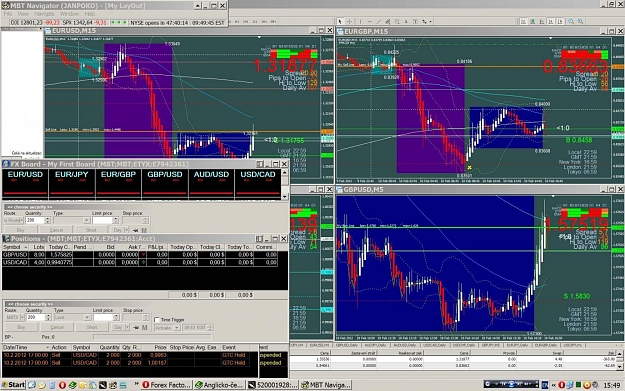
Task: Sort Positions by the Symbol column header
Action: tap(14, 247)
